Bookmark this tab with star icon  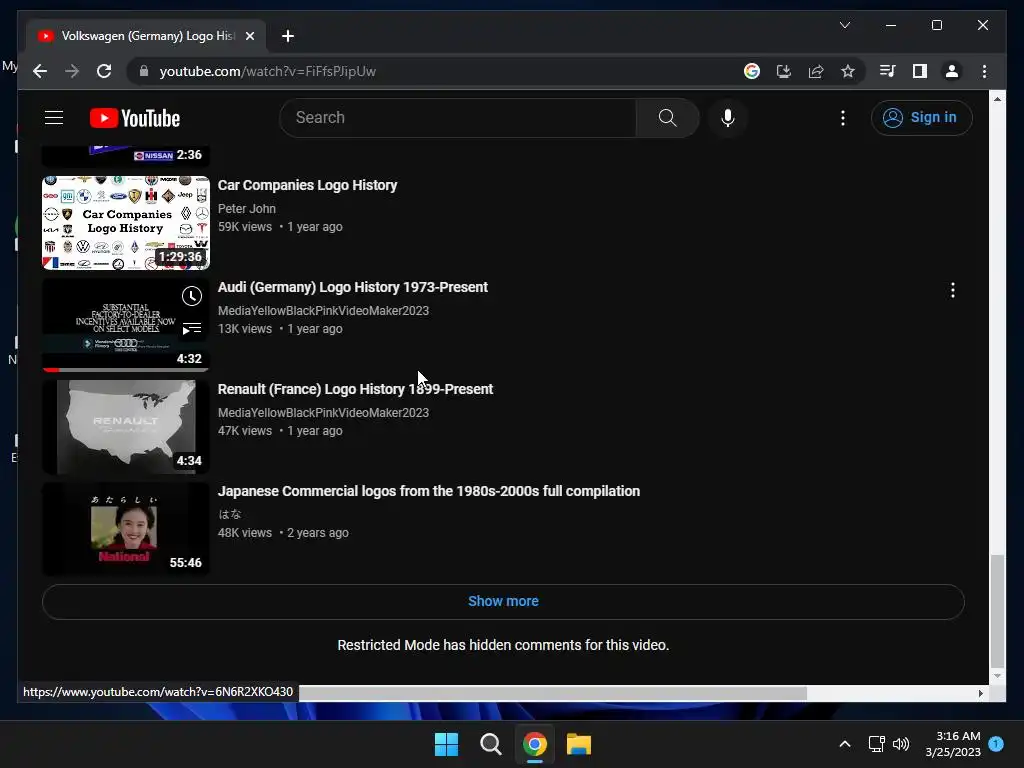[848, 71]
